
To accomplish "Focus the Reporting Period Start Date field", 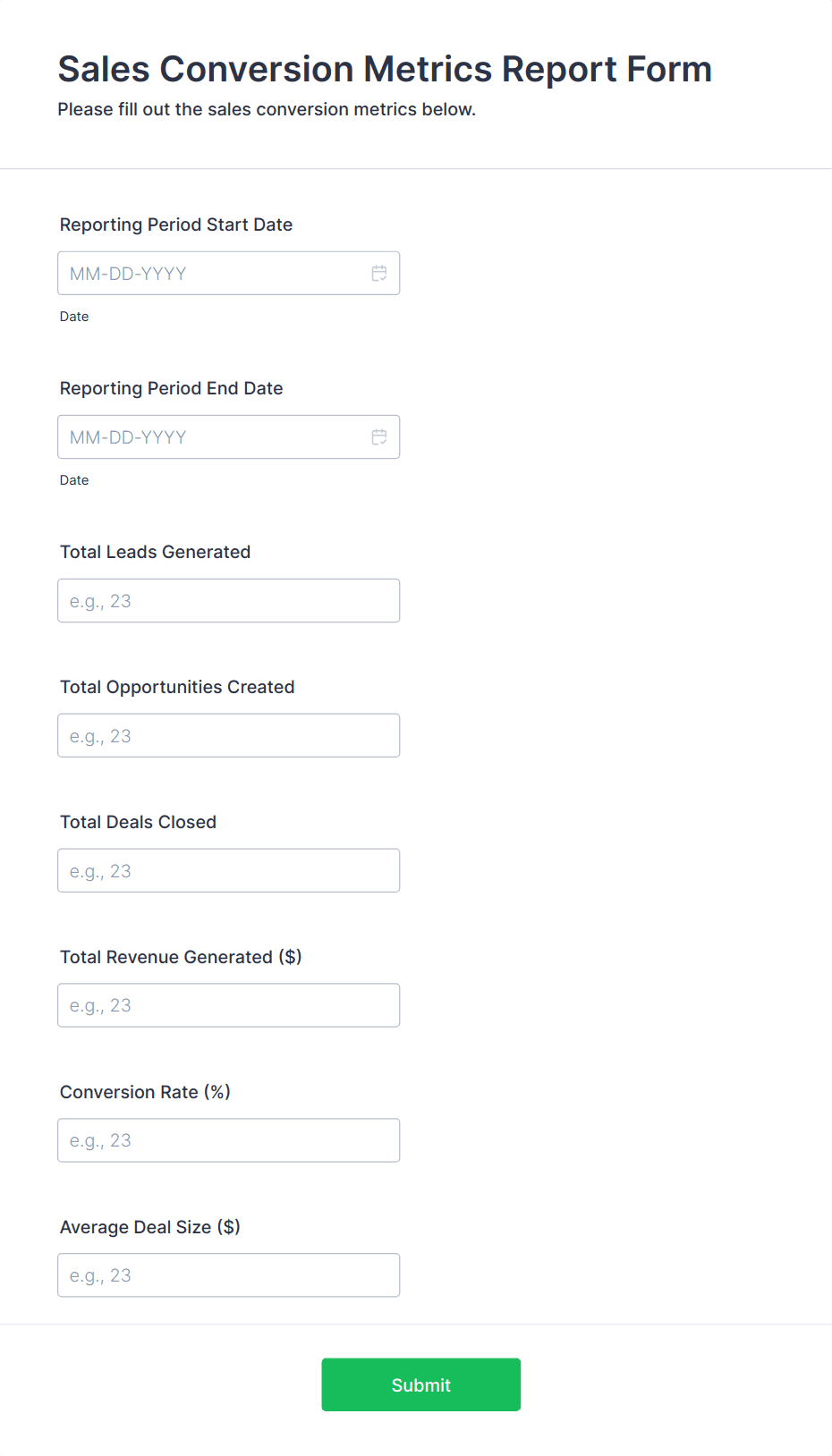I will click(228, 274).
